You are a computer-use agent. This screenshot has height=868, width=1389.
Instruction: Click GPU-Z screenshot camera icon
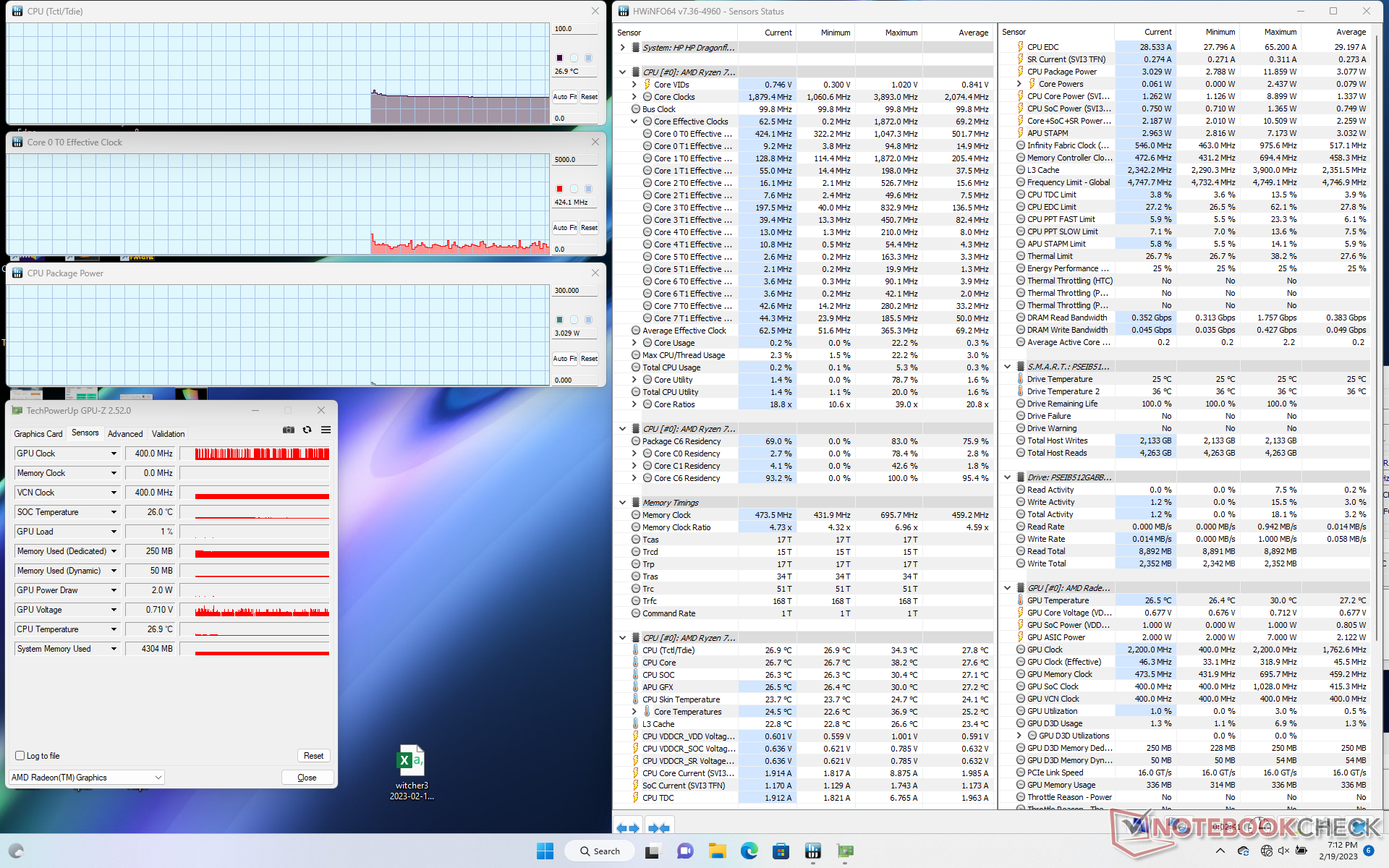click(289, 430)
